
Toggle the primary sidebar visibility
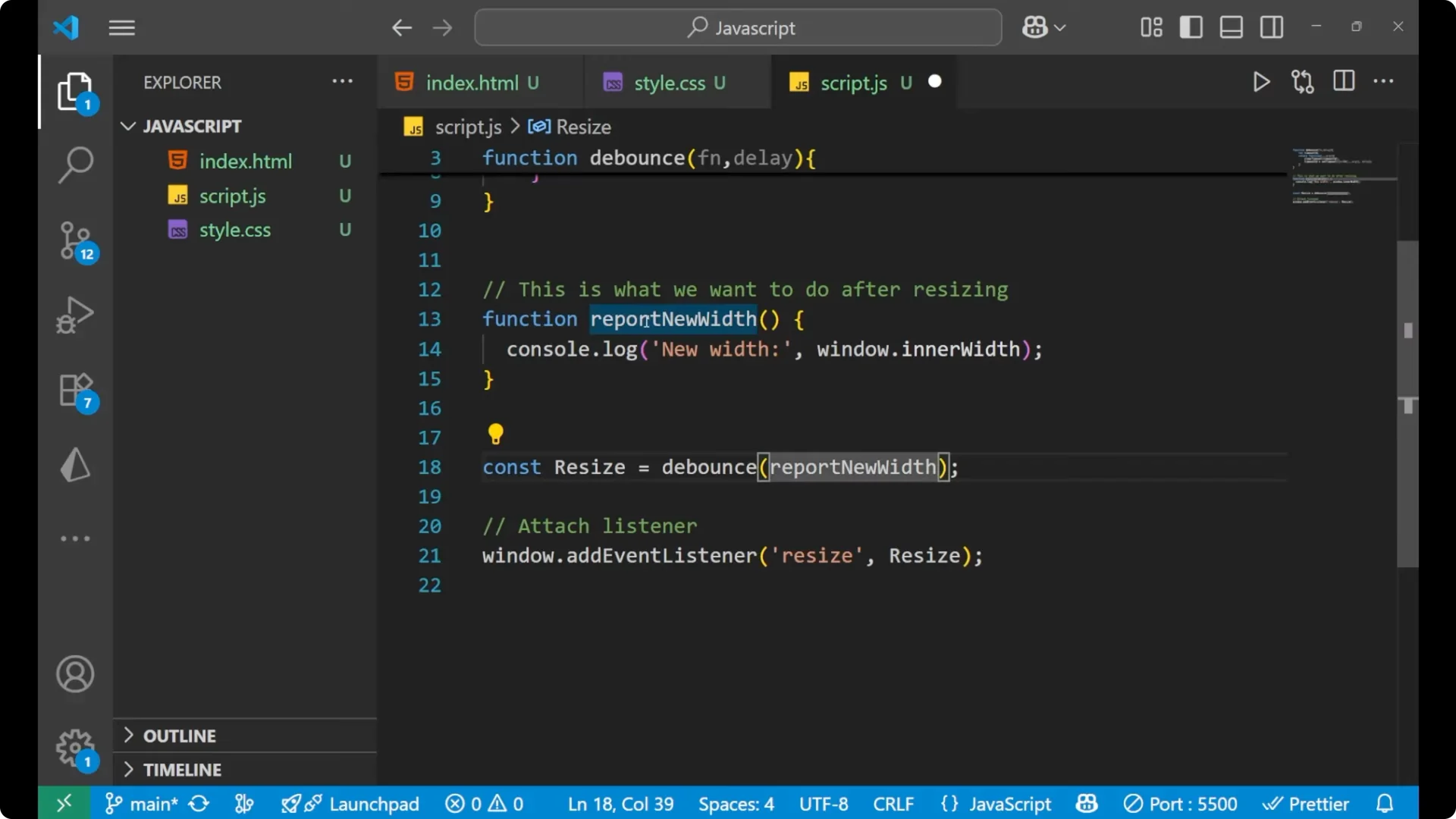click(1191, 27)
